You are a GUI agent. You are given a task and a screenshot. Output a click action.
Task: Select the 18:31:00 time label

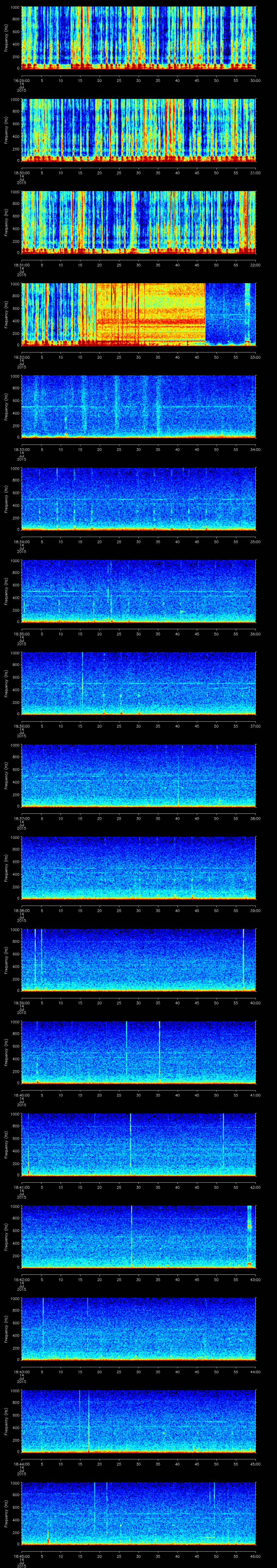[22, 265]
